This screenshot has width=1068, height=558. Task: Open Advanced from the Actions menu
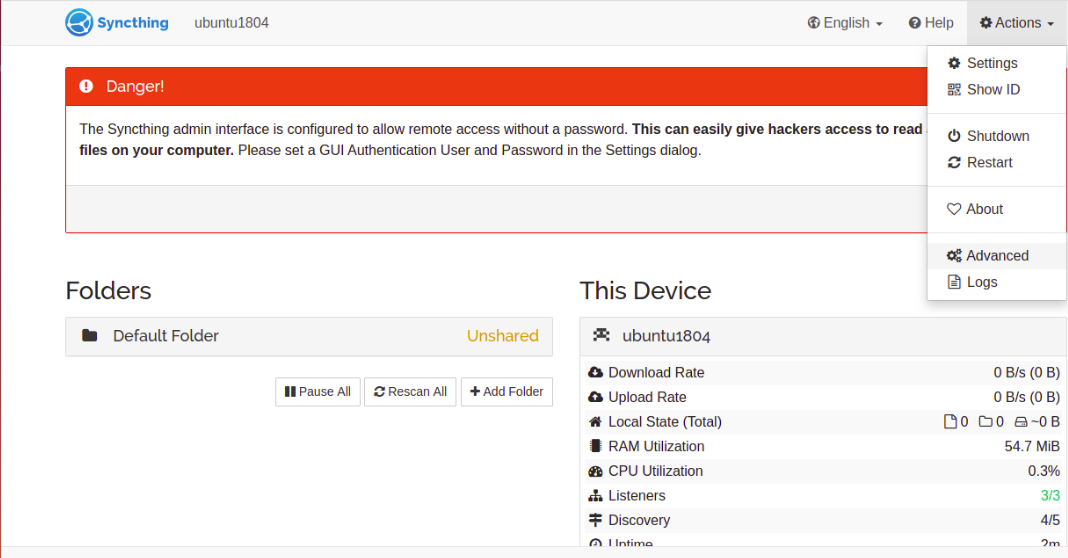(997, 256)
